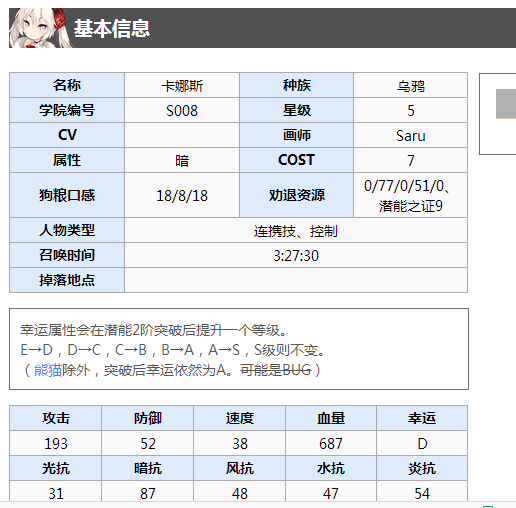516x508 pixels.
Task: Select the 光抗 header cell
Action: tap(56, 468)
